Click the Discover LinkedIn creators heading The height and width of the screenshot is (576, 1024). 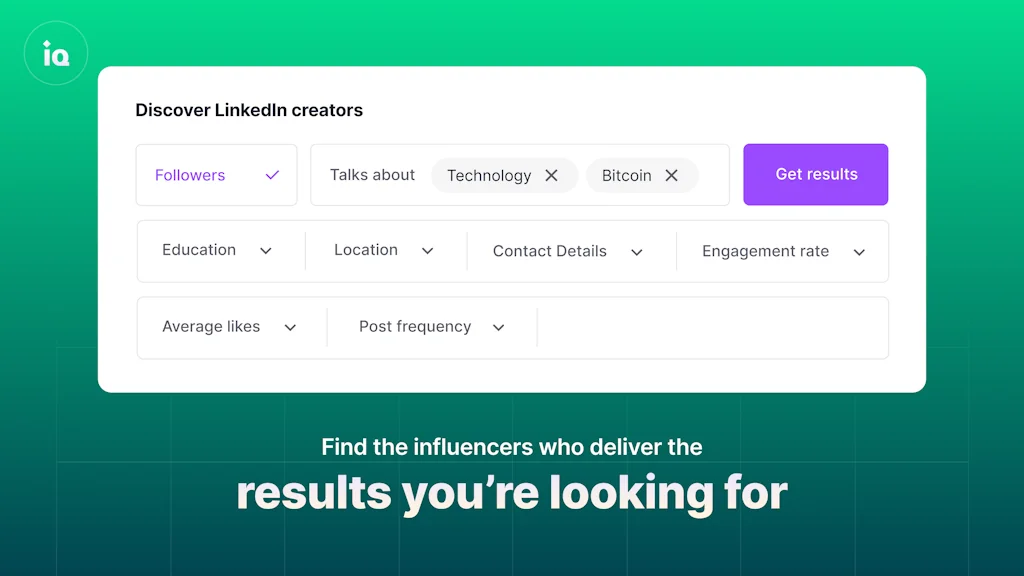[x=249, y=110]
